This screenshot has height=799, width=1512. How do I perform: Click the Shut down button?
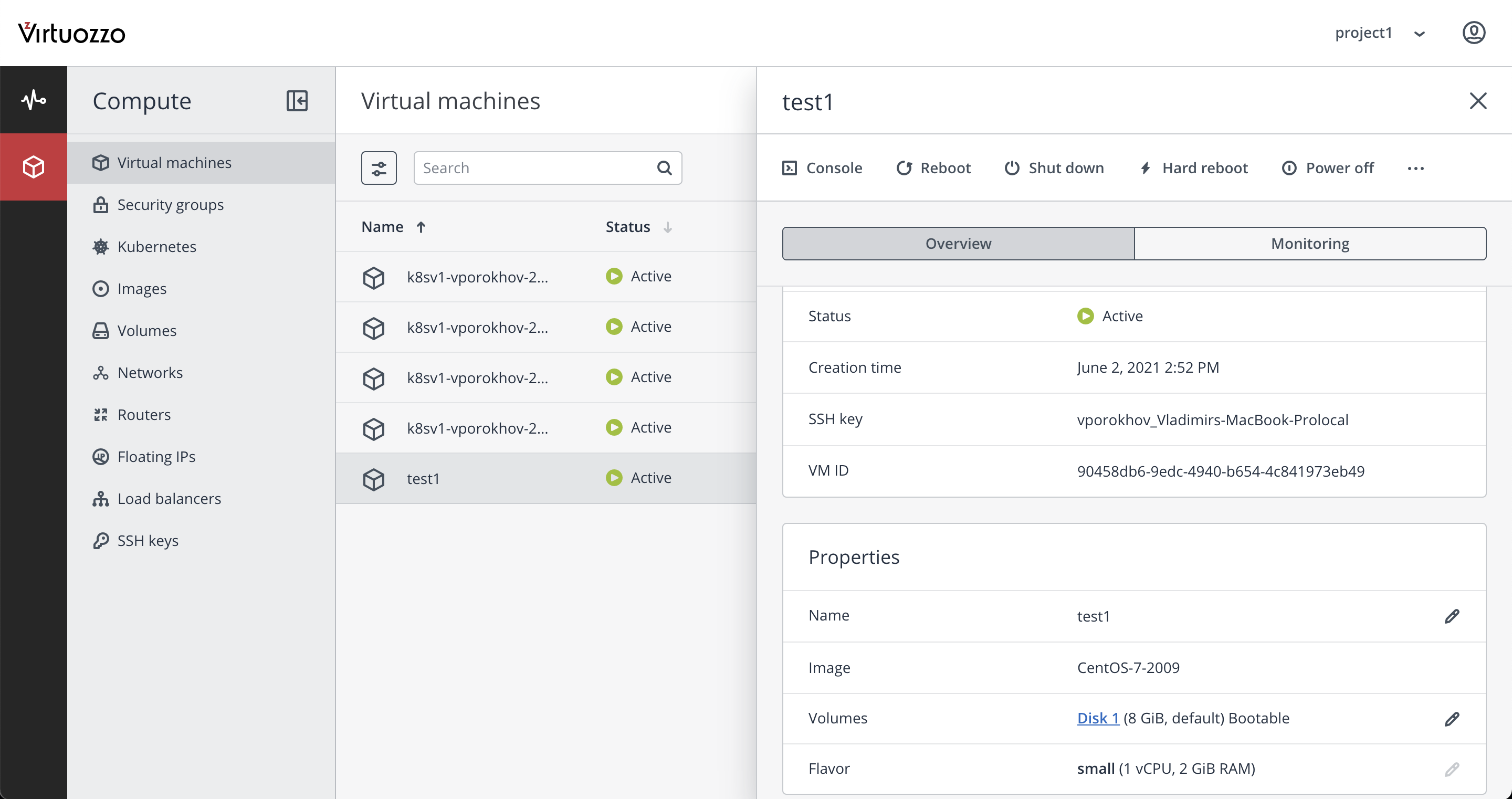(x=1054, y=168)
